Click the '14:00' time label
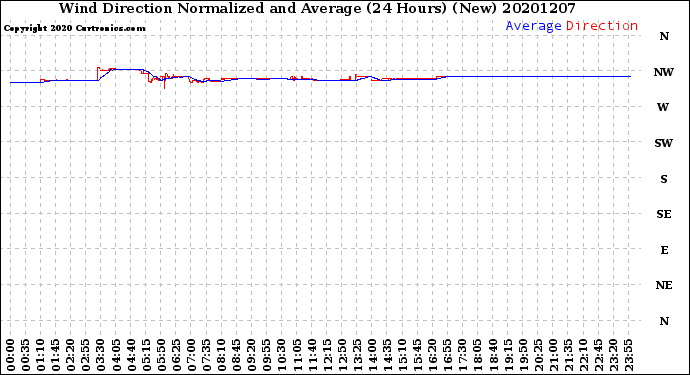 pos(372,355)
